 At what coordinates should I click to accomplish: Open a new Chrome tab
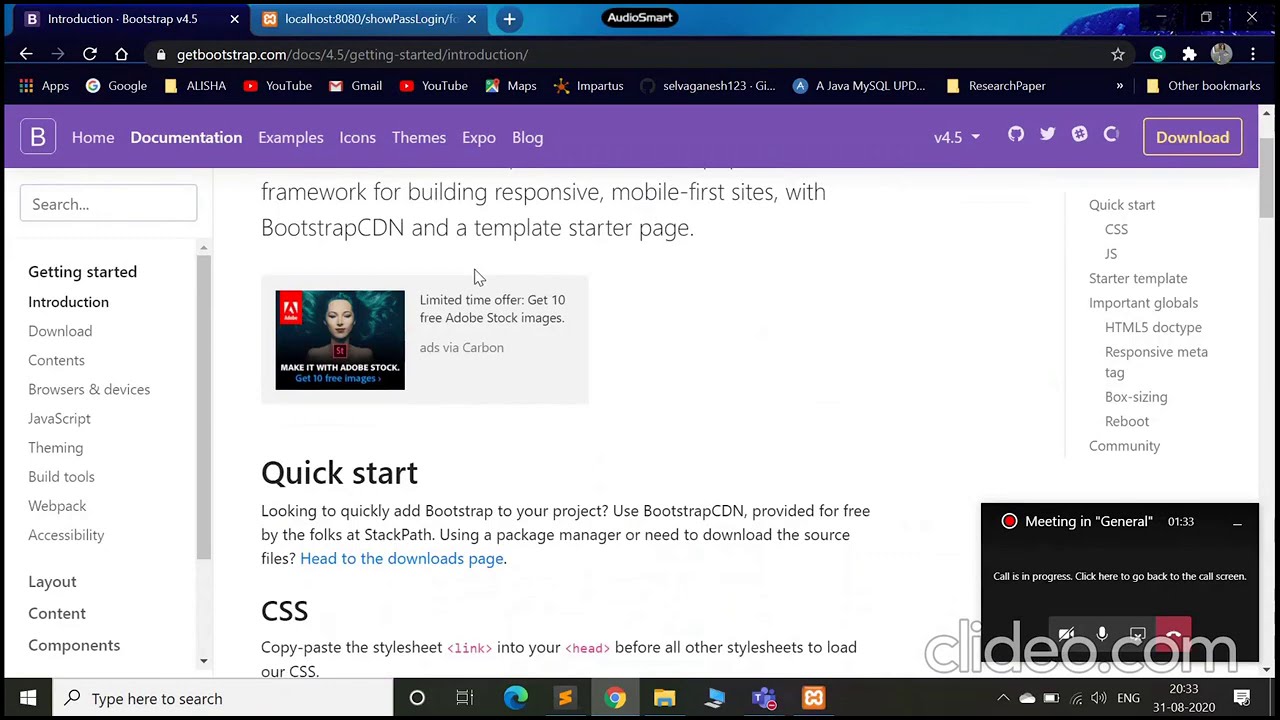[x=509, y=19]
